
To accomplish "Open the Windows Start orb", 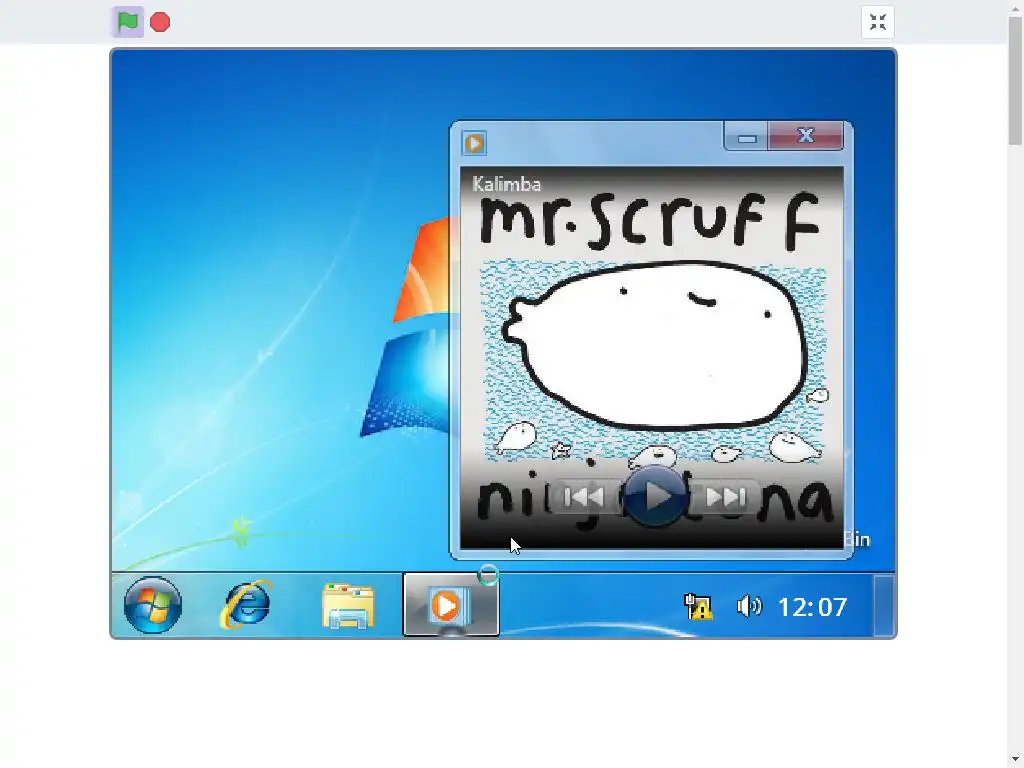I will (x=153, y=605).
